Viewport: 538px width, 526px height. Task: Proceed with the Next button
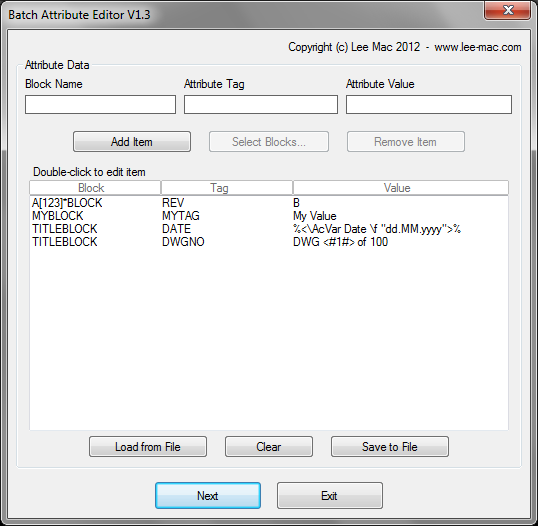(208, 495)
